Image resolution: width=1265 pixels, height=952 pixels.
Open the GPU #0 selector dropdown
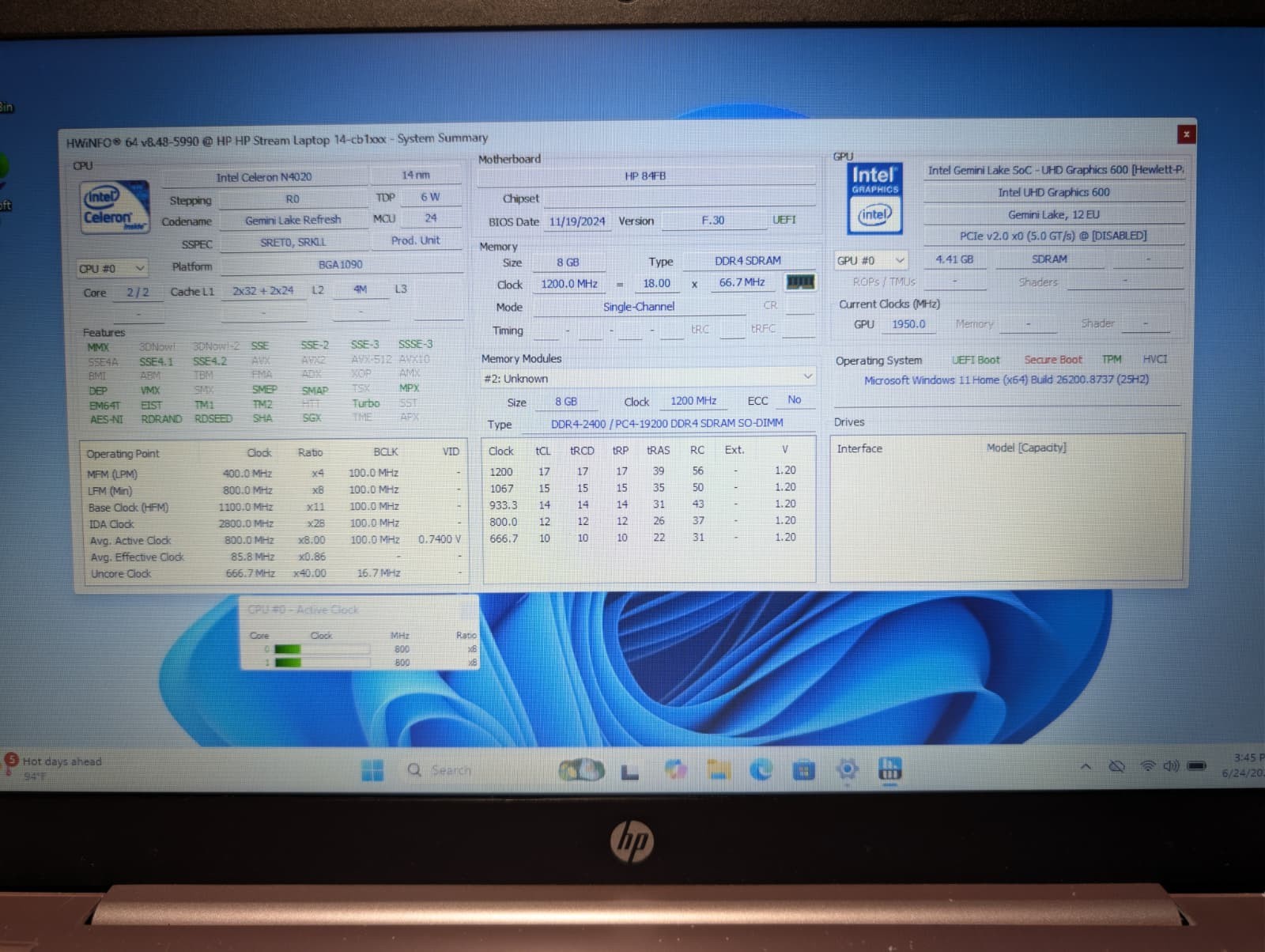tap(870, 260)
